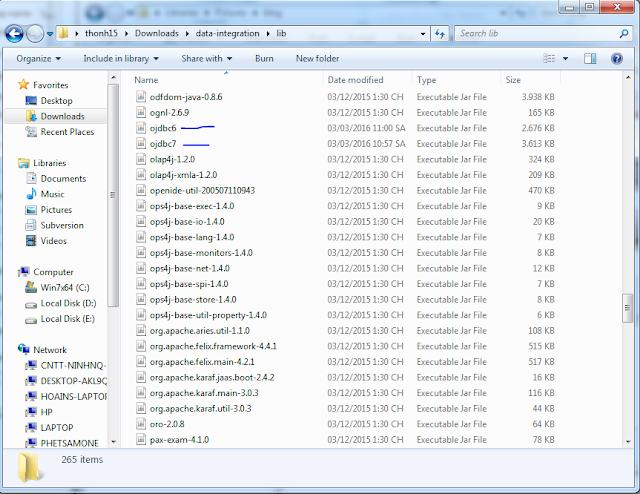Image resolution: width=640 pixels, height=494 pixels.
Task: Select the CNTT-NINHNQ network computer
Action: pos(73,365)
